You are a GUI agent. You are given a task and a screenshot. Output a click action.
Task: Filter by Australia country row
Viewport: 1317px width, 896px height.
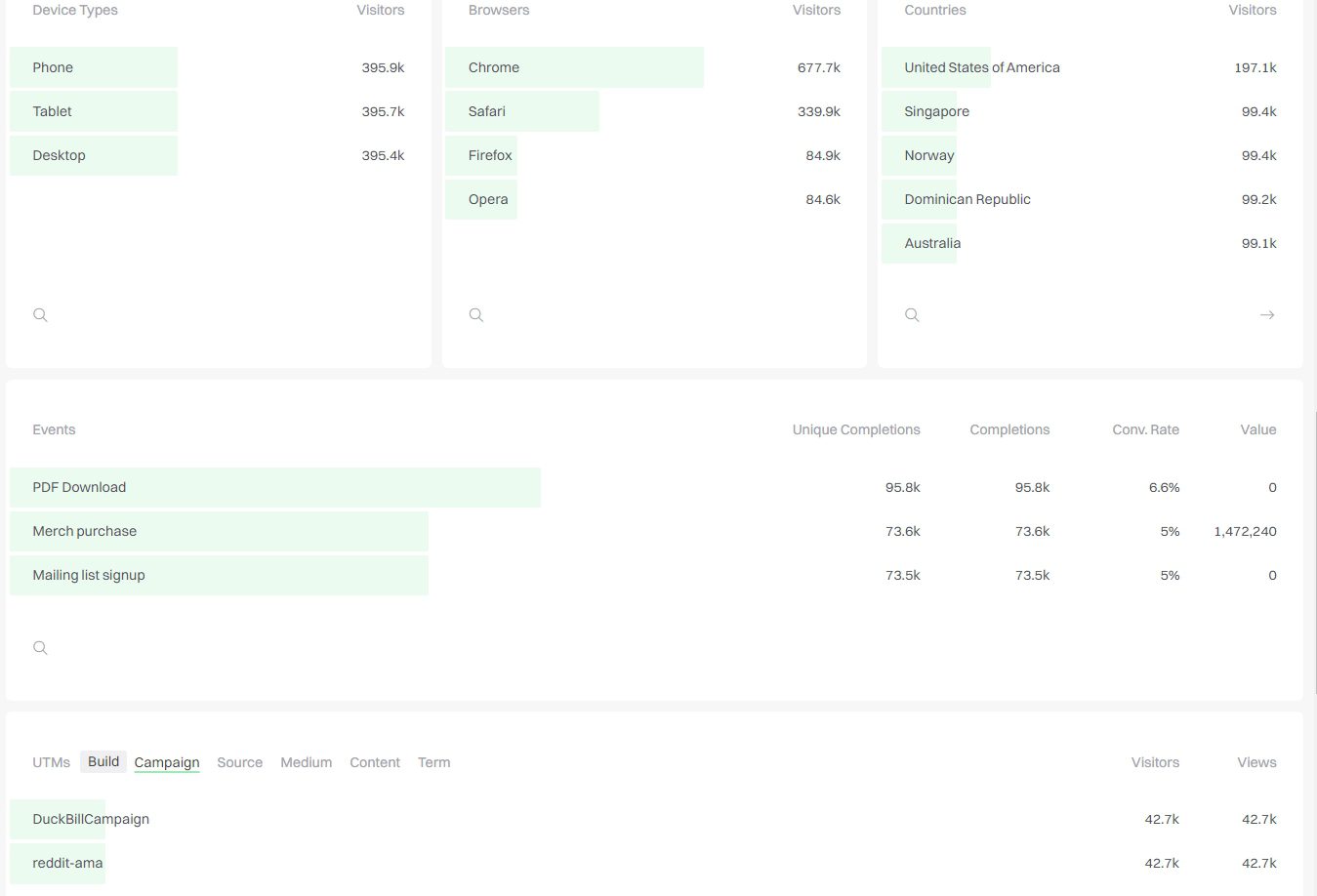[1091, 243]
